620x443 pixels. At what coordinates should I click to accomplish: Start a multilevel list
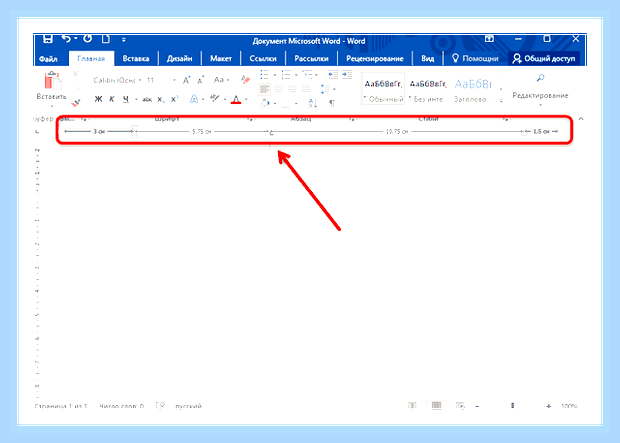tap(307, 74)
